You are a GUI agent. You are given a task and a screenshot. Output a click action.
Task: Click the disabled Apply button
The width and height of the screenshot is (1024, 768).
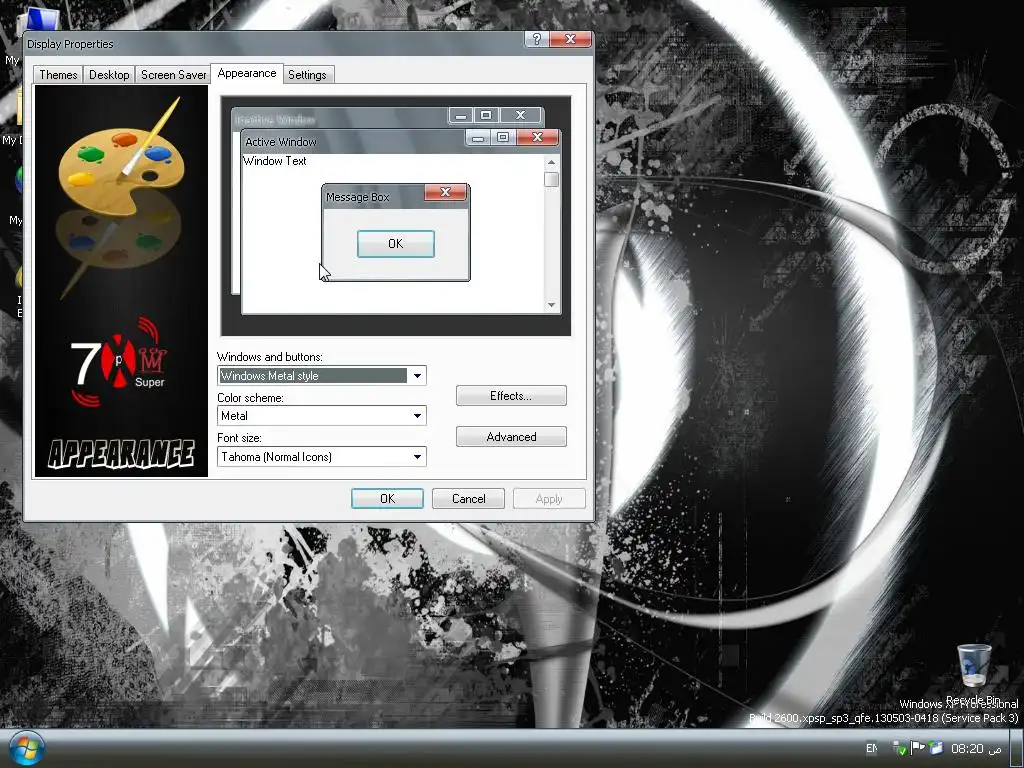[549, 498]
